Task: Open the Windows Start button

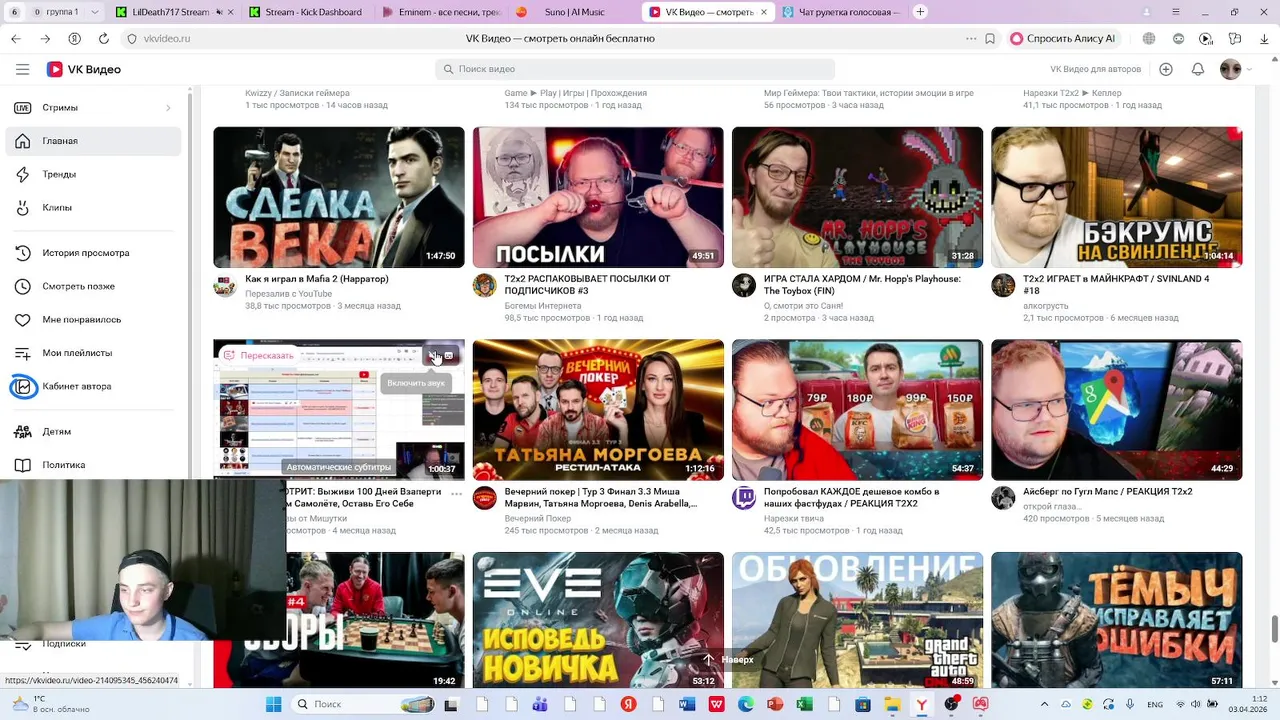Action: click(273, 704)
